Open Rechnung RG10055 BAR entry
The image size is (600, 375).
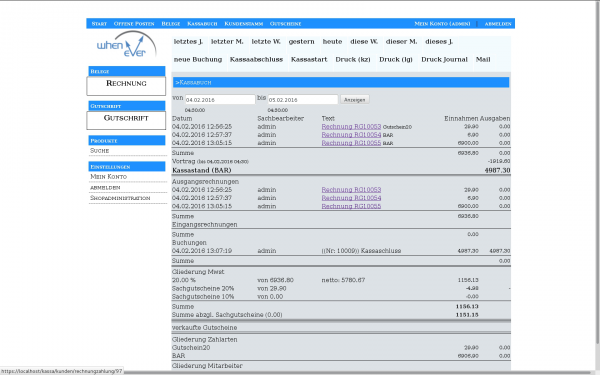tap(351, 143)
